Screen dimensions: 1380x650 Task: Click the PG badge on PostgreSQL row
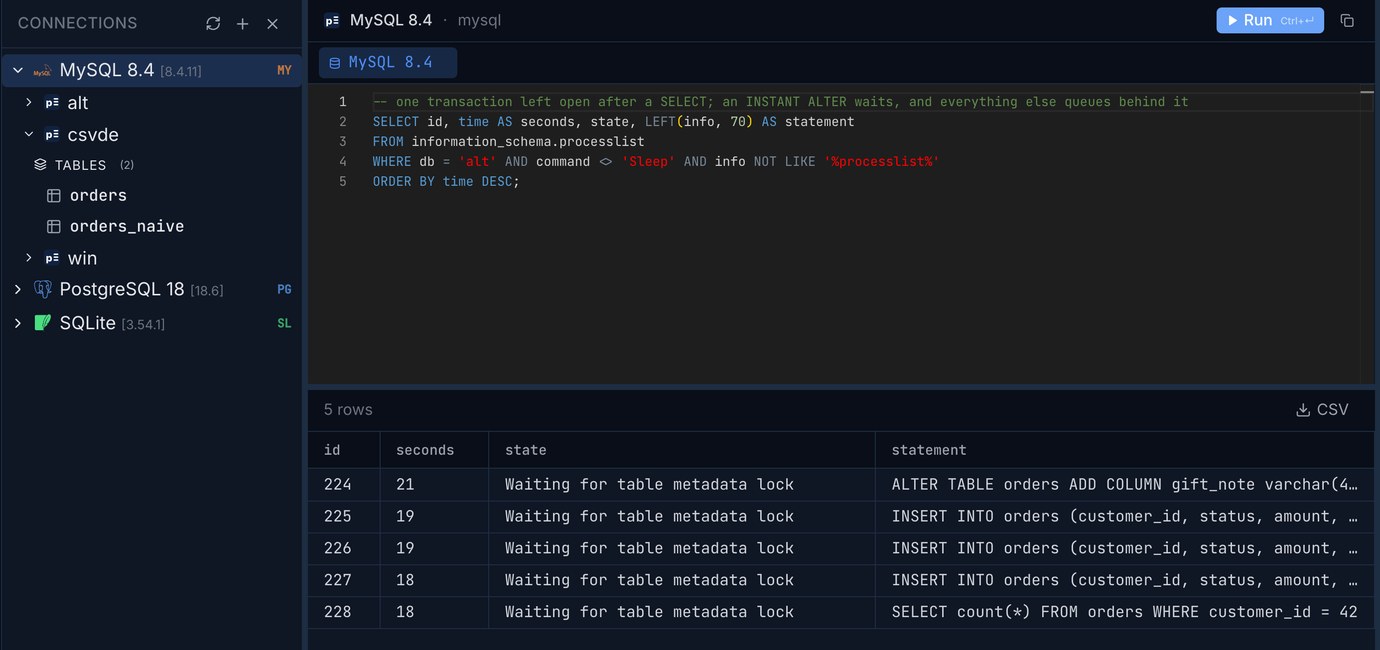coord(284,289)
